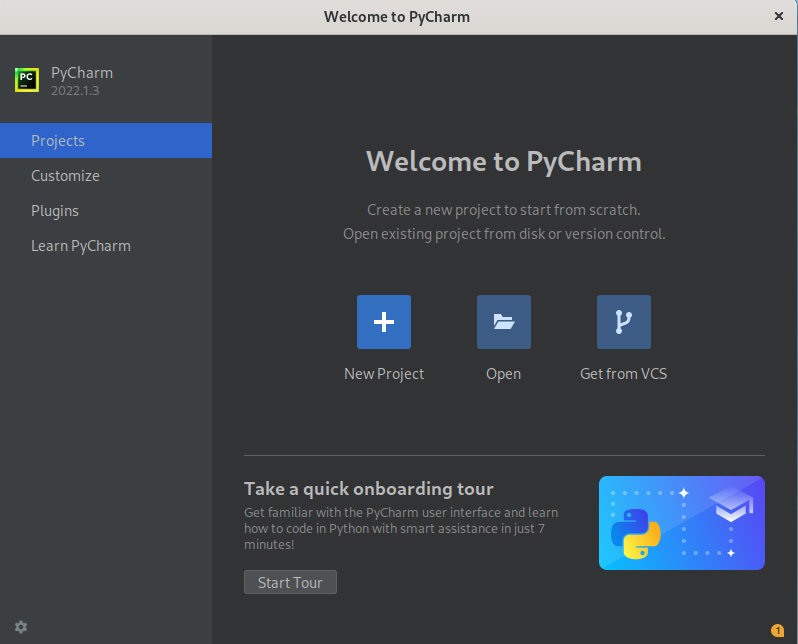Click the version text 2022.1.3
This screenshot has height=644, width=798.
(x=75, y=91)
